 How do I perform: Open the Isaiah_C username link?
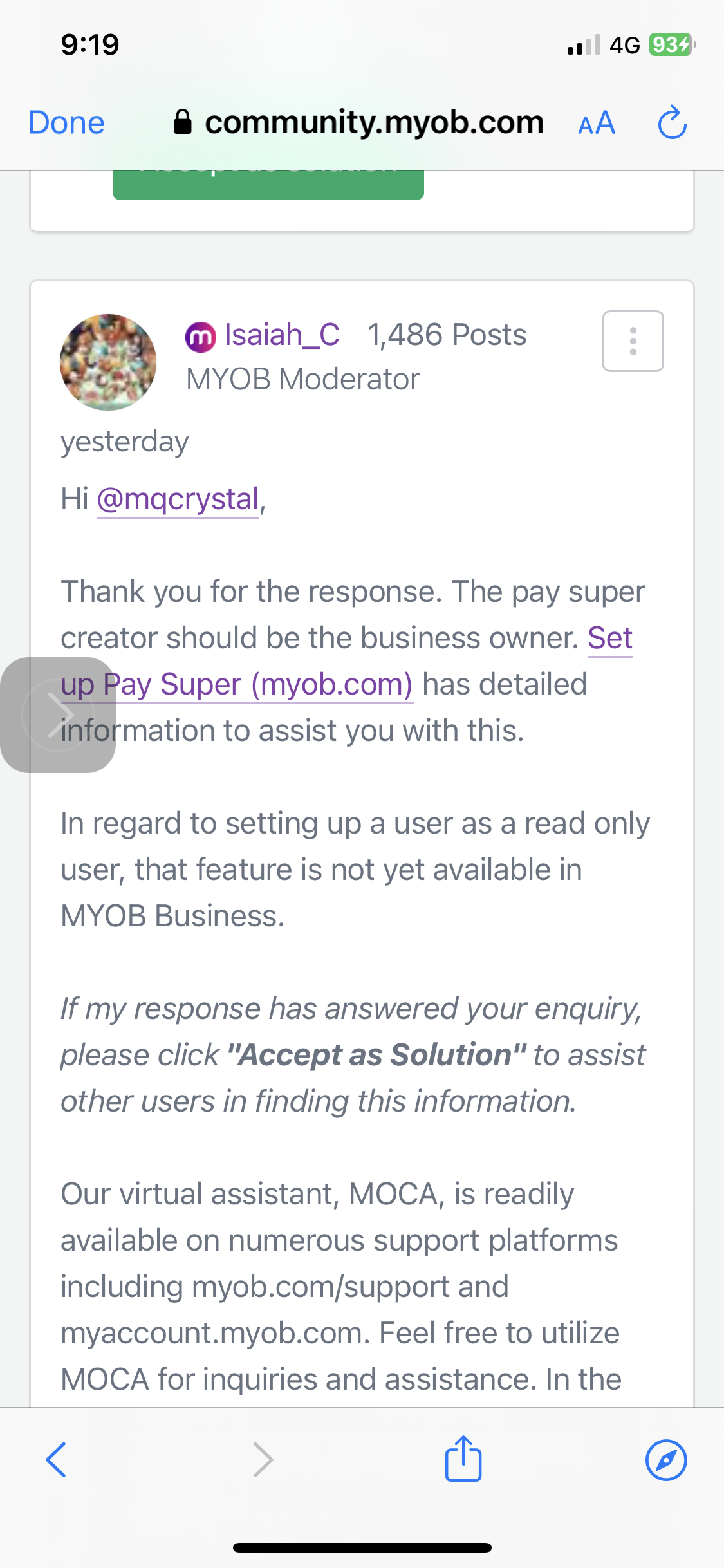(282, 335)
